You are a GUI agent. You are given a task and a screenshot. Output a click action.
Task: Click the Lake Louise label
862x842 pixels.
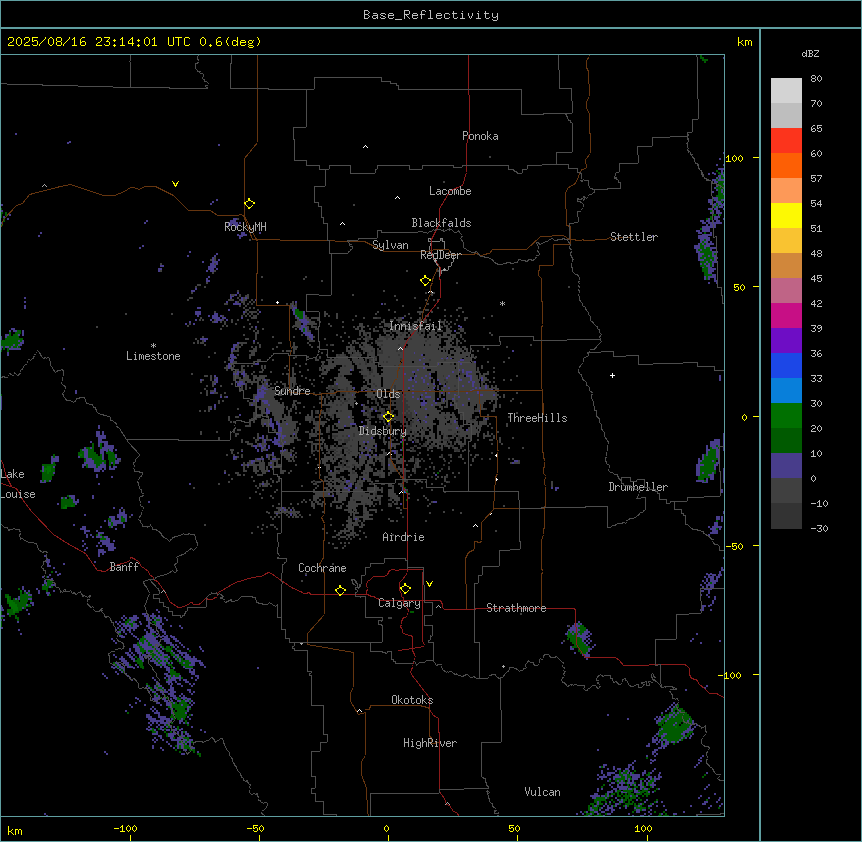pyautogui.click(x=18, y=484)
